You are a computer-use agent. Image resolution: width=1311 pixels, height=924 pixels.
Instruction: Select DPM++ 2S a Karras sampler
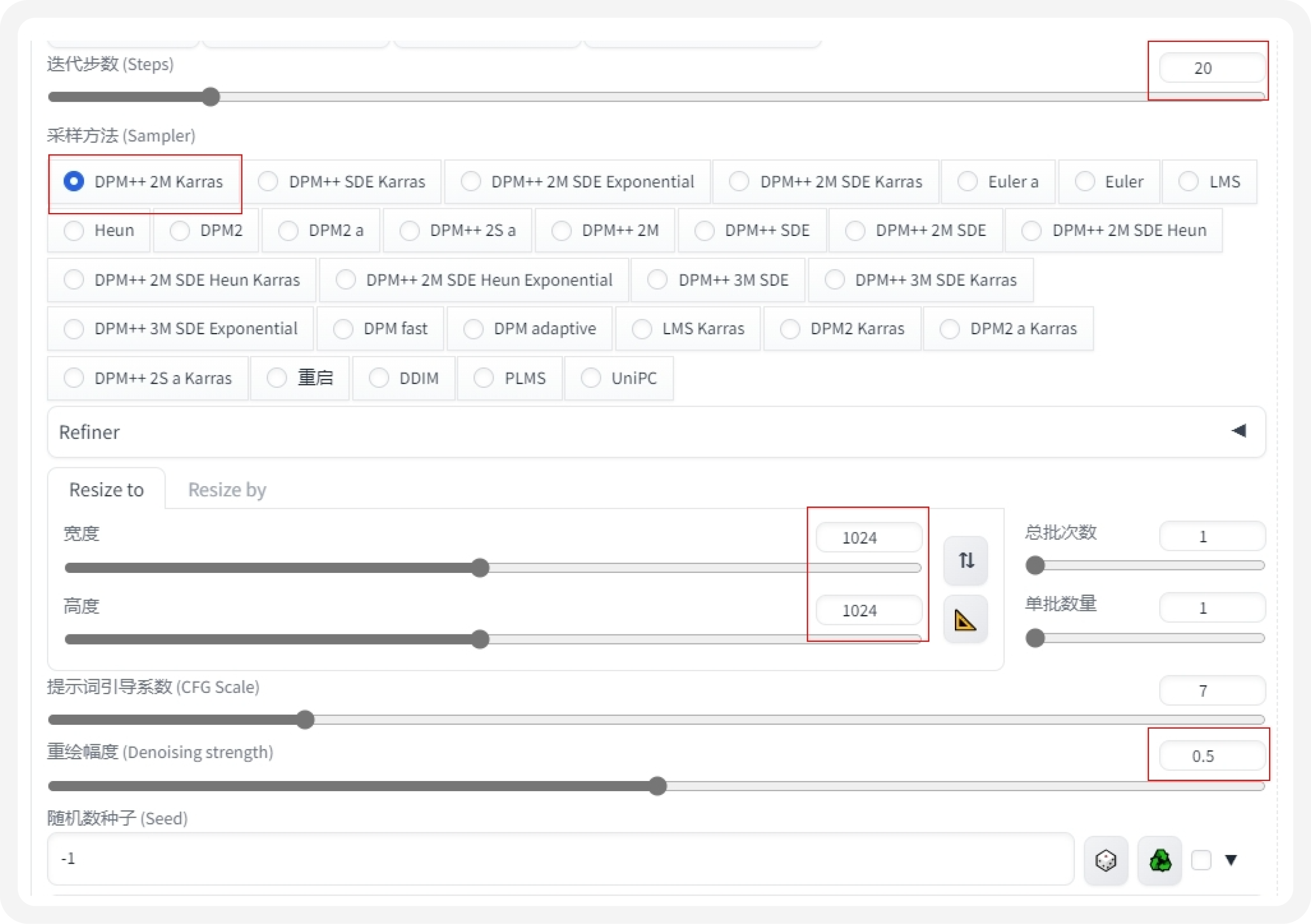coord(148,378)
